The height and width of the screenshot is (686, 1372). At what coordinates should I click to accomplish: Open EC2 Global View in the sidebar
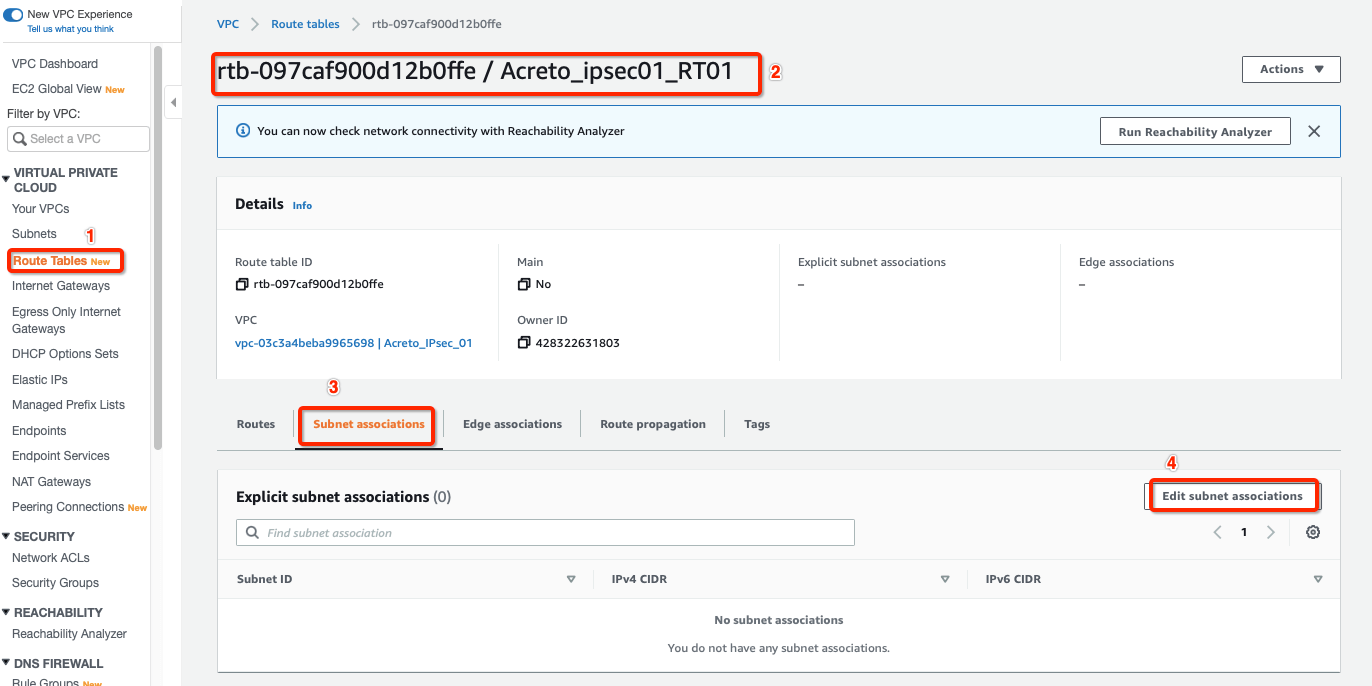point(57,89)
